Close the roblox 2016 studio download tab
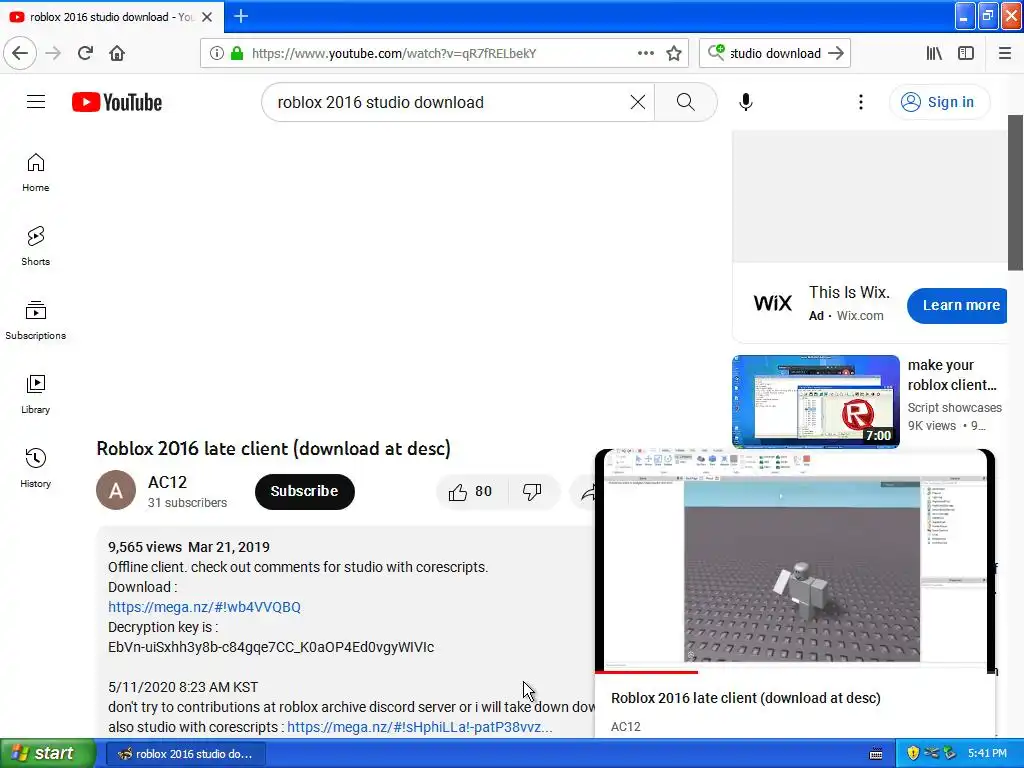Image resolution: width=1024 pixels, height=768 pixels. pos(207,17)
